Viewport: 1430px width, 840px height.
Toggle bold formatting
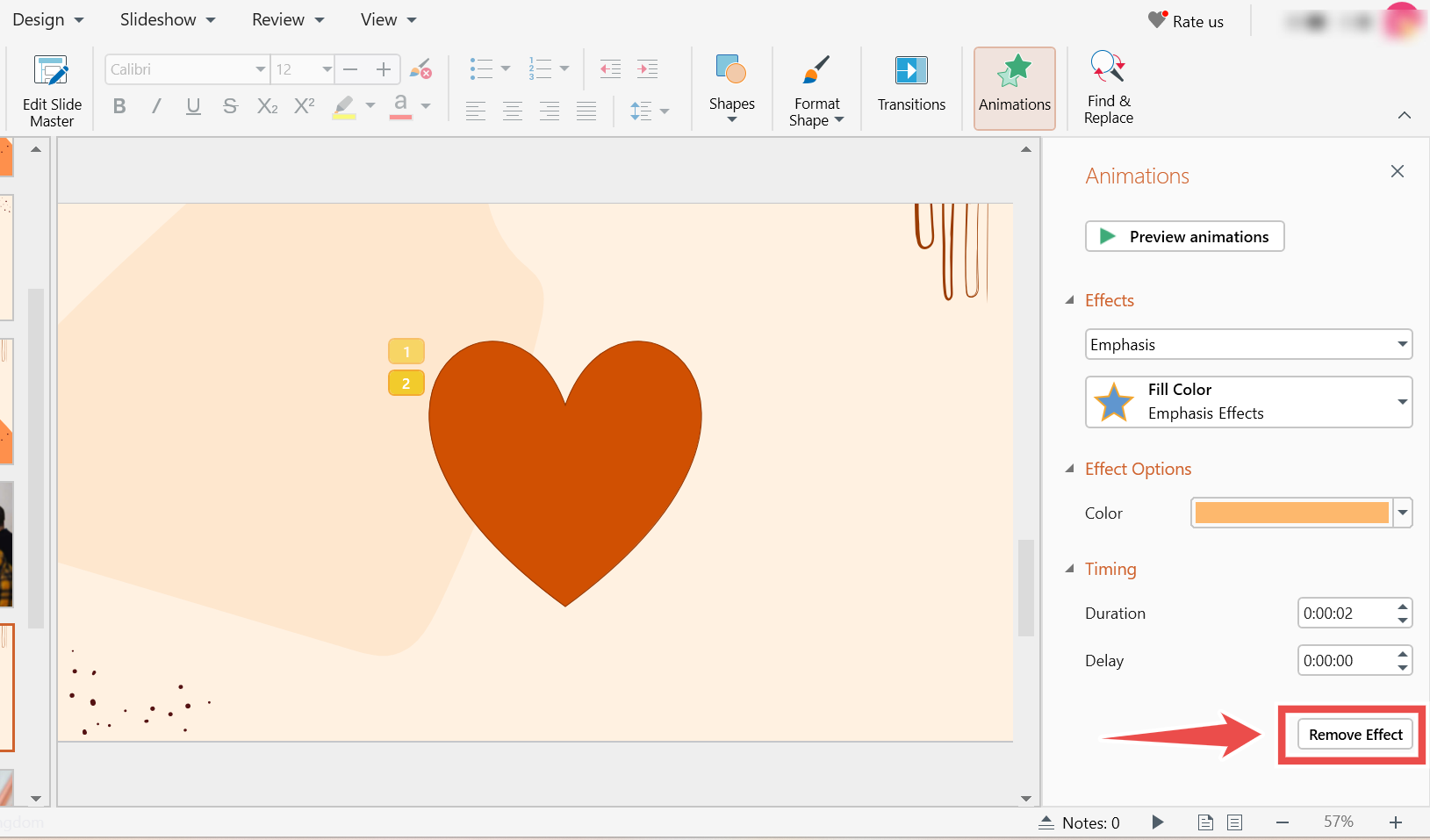click(119, 106)
